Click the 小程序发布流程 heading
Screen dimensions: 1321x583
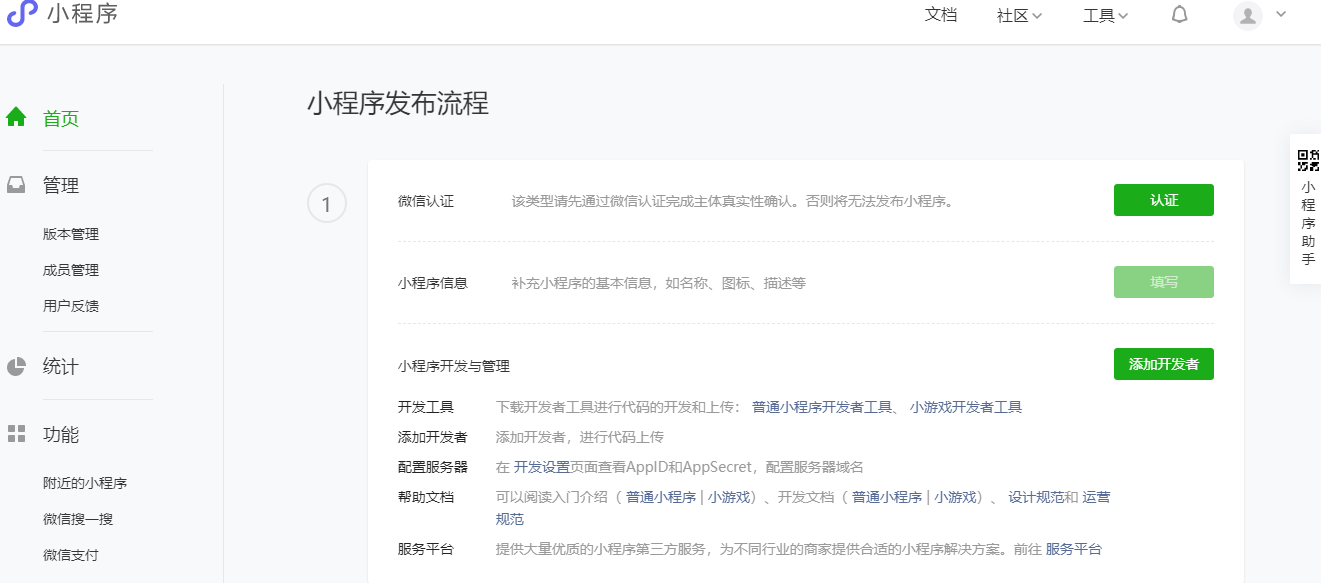(398, 103)
